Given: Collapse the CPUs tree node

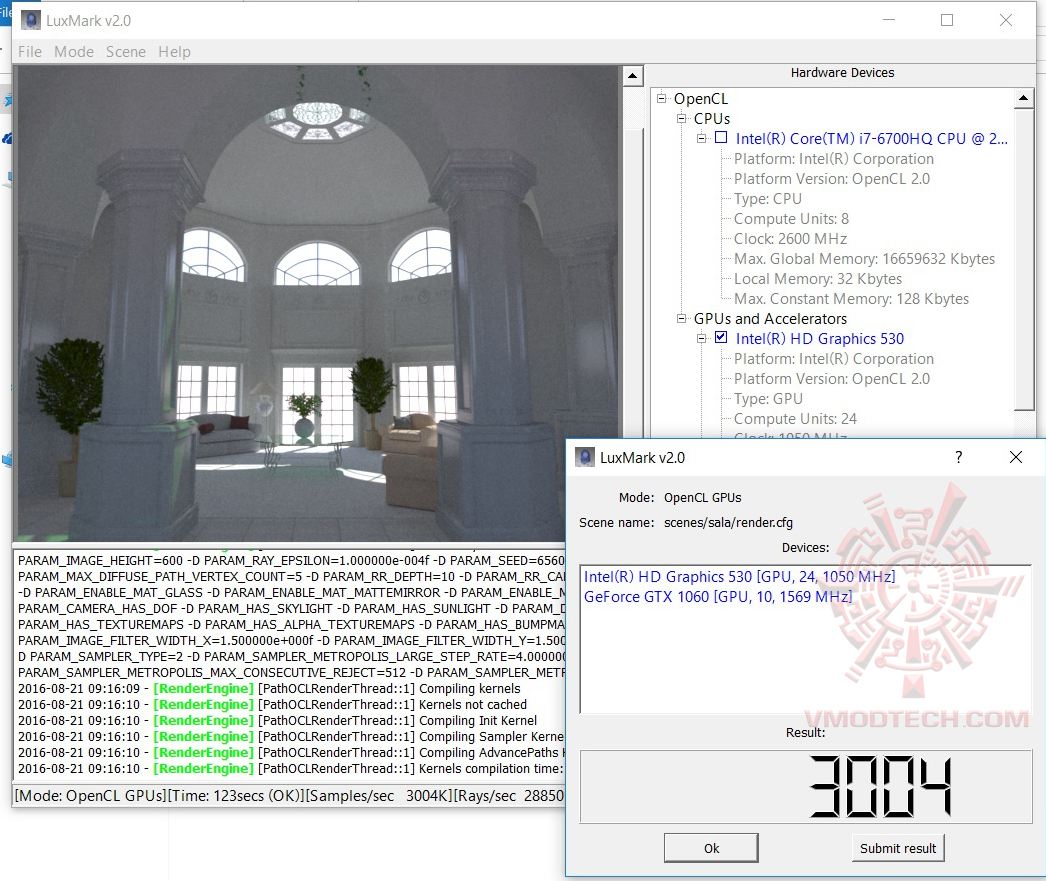Looking at the screenshot, I should pos(681,118).
